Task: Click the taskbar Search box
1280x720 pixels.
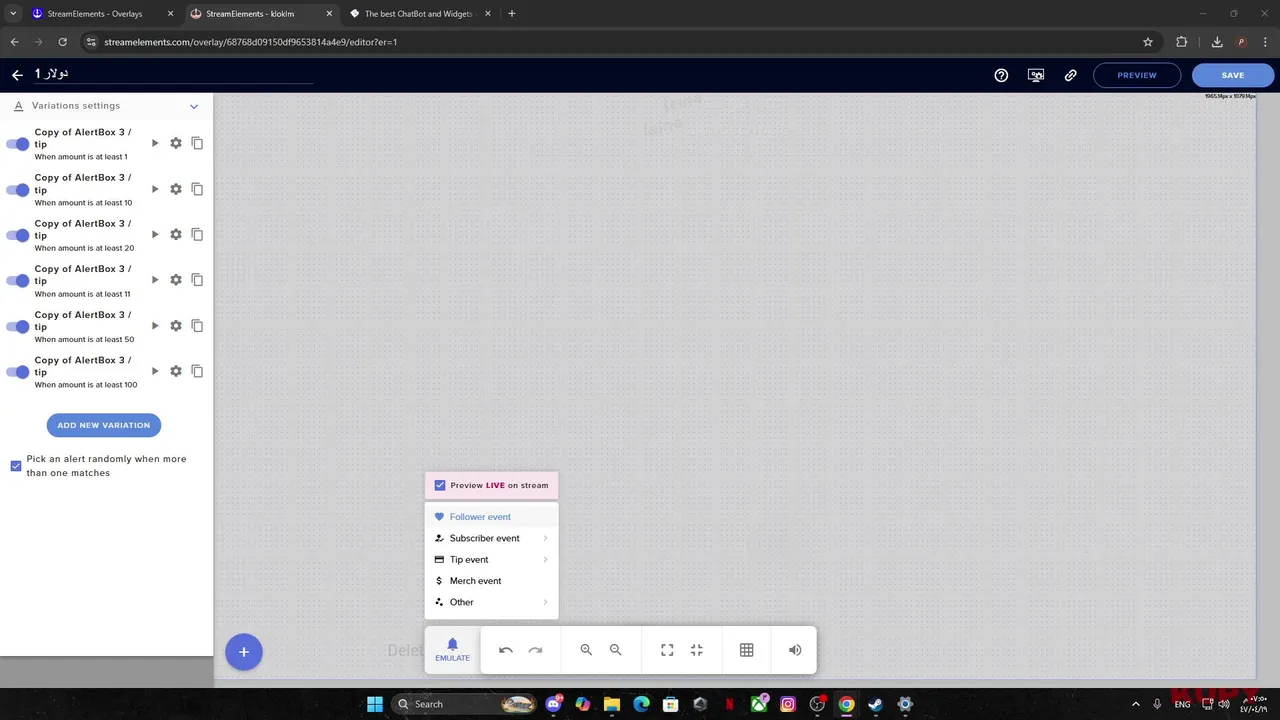Action: coord(466,704)
